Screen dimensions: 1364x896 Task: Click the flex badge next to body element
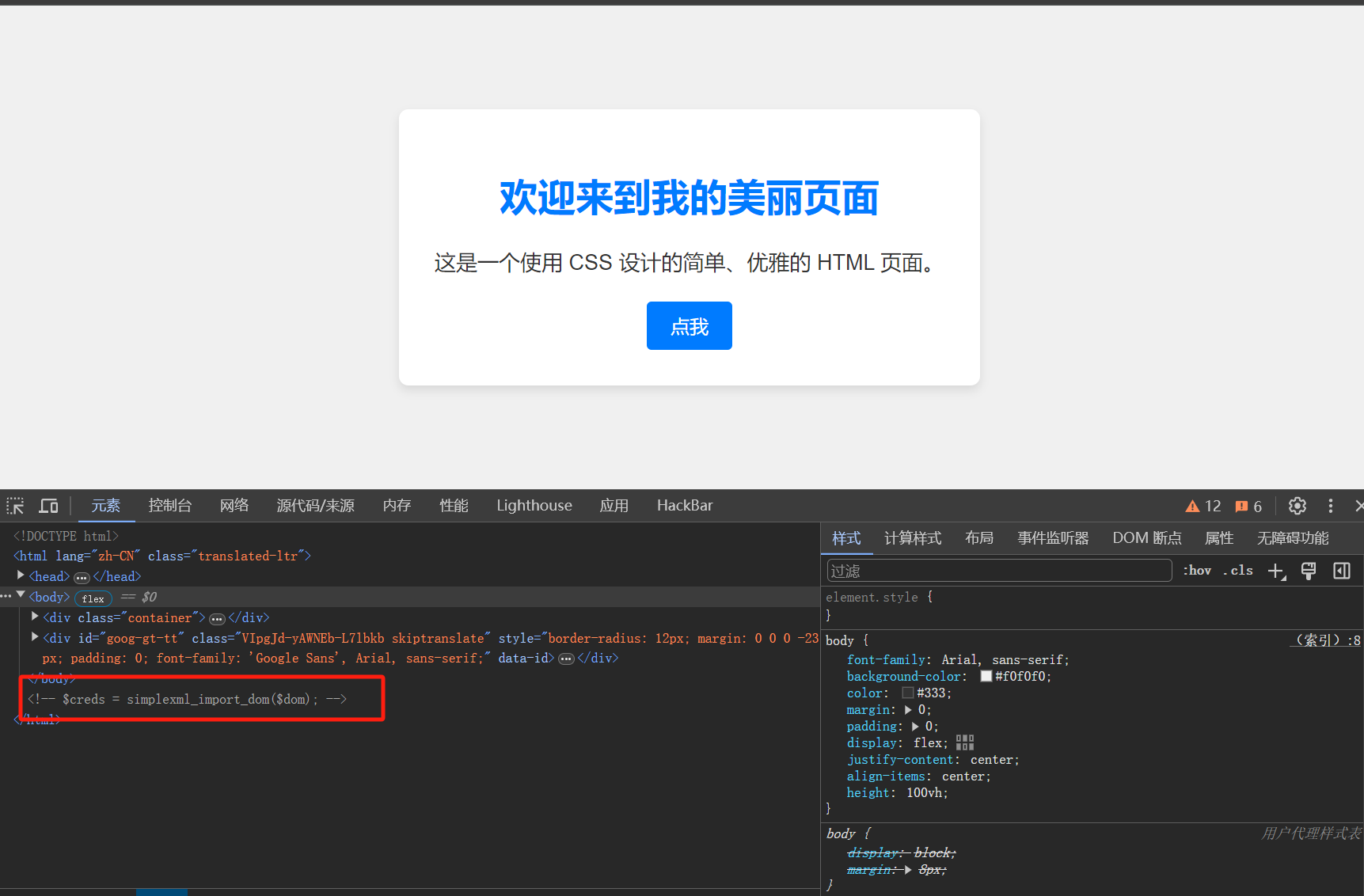[93, 598]
